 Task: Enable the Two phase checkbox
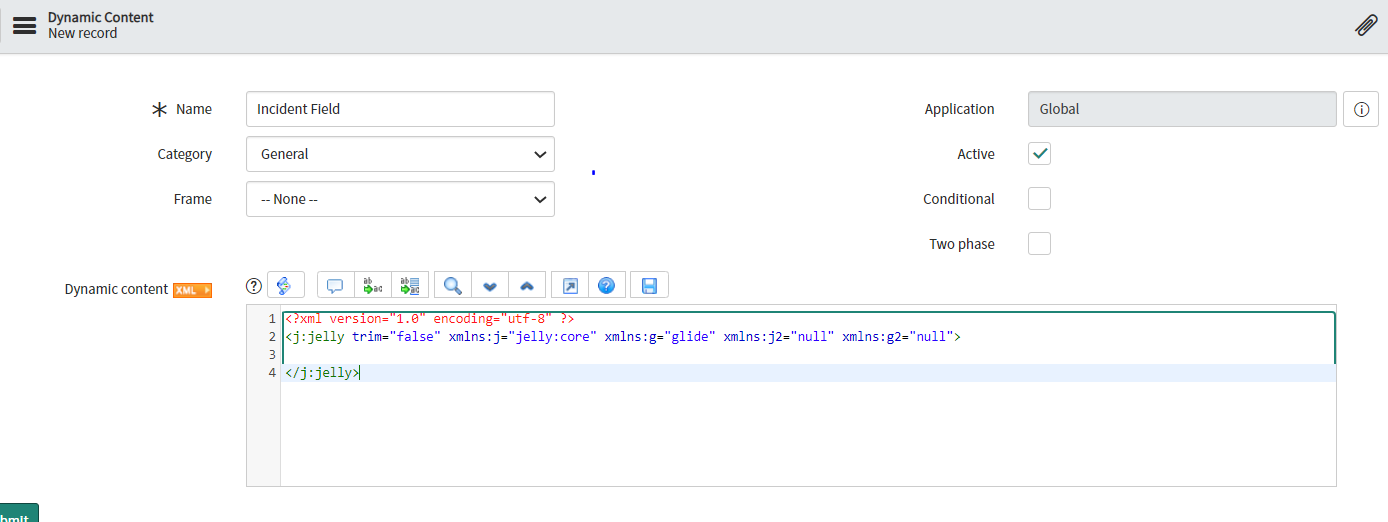click(1040, 244)
